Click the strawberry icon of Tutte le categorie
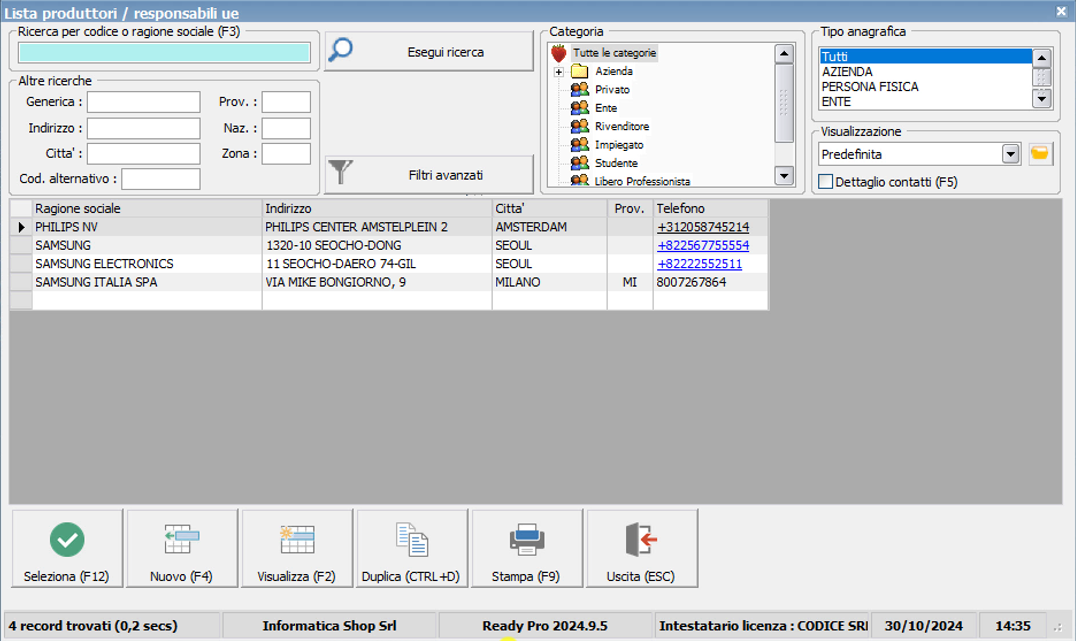Viewport: 1076px width, 641px height. 559,53
